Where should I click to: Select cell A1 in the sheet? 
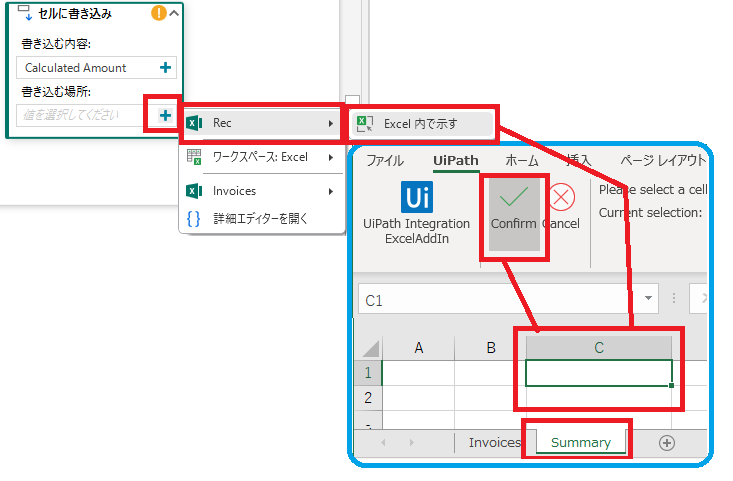pyautogui.click(x=418, y=373)
